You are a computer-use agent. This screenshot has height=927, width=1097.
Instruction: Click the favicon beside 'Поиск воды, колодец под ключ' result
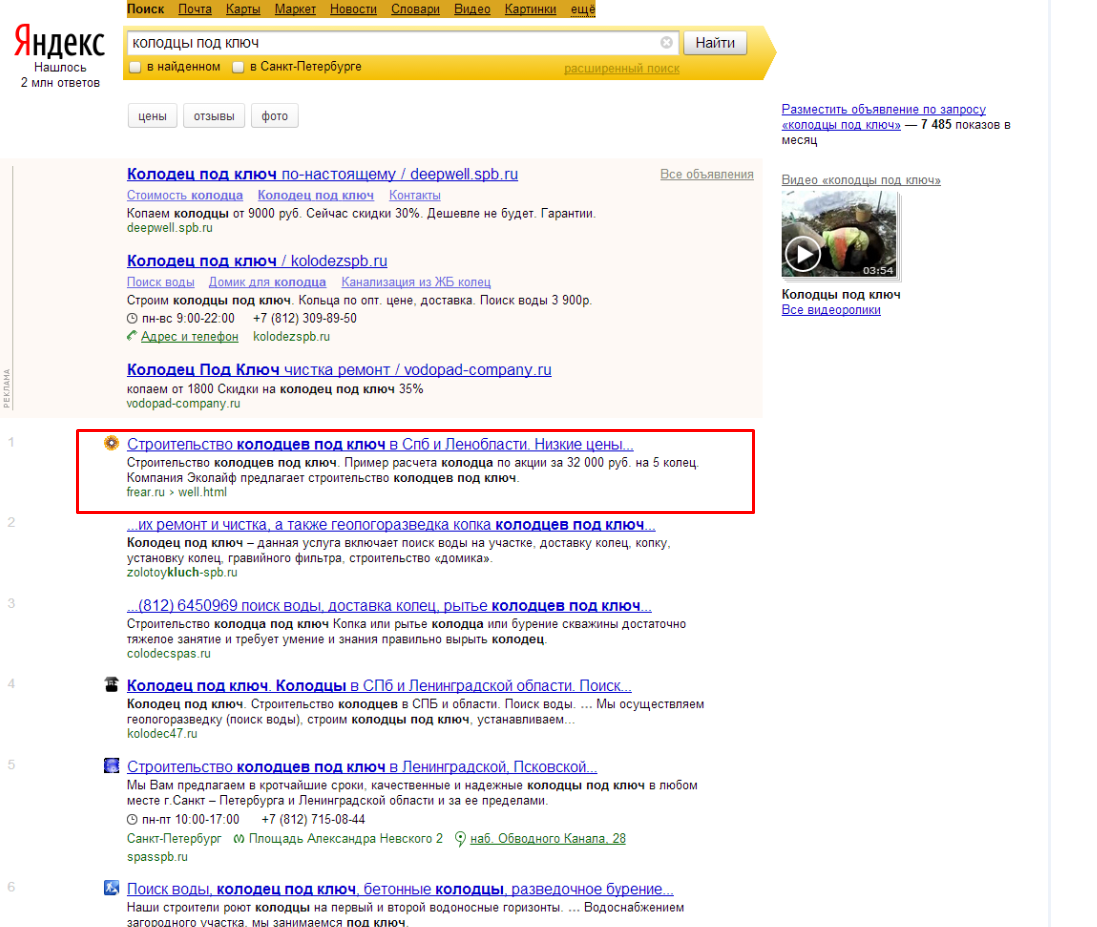point(111,888)
